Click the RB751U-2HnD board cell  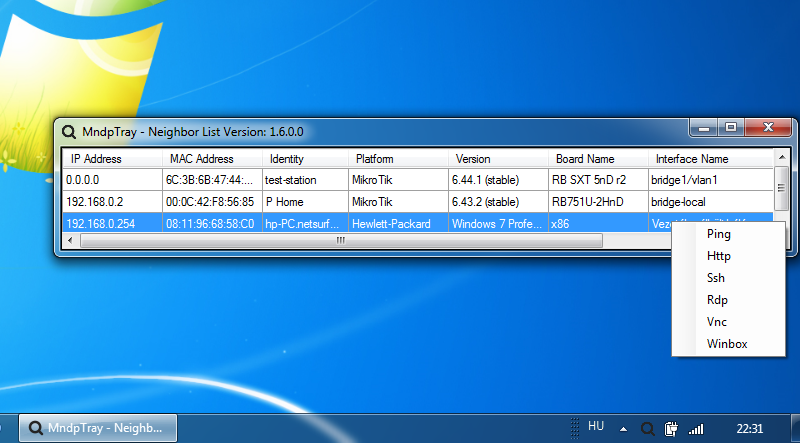598,202
